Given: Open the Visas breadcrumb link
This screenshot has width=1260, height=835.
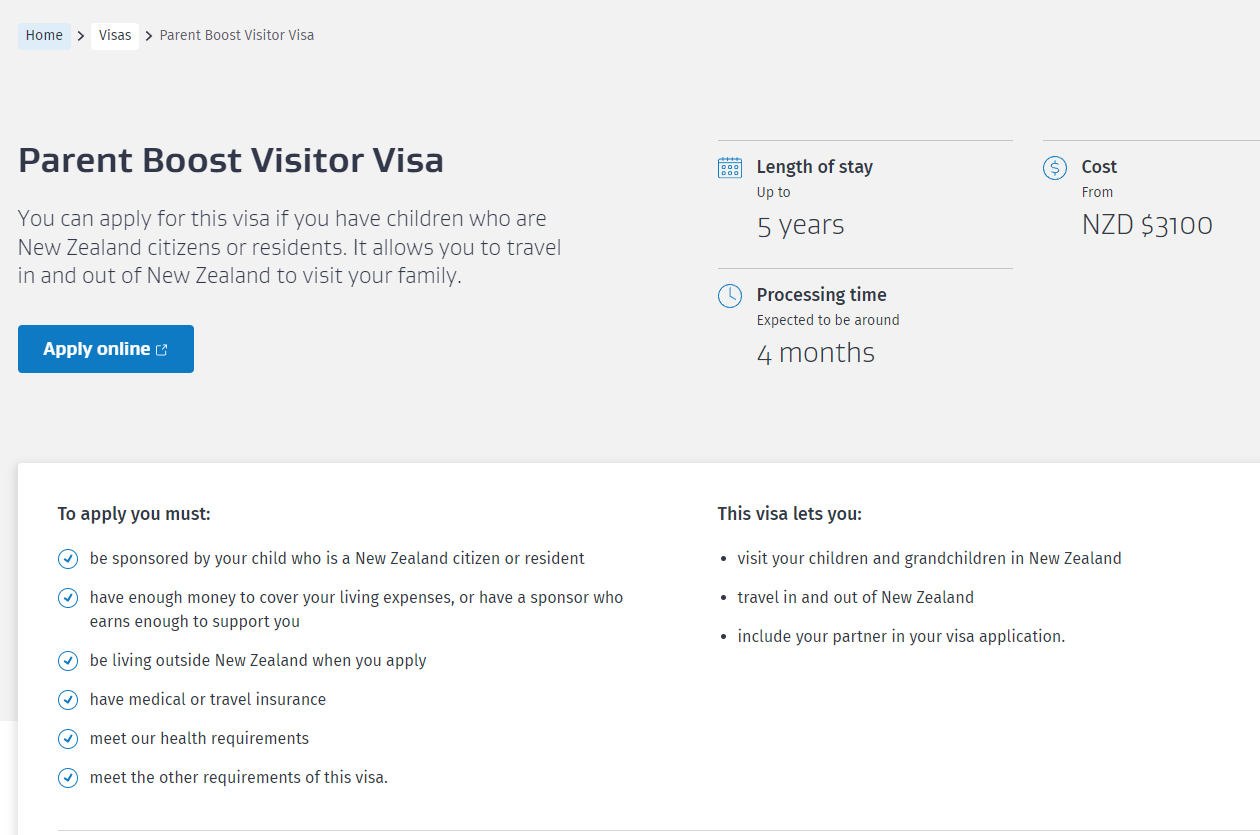Looking at the screenshot, I should point(115,36).
